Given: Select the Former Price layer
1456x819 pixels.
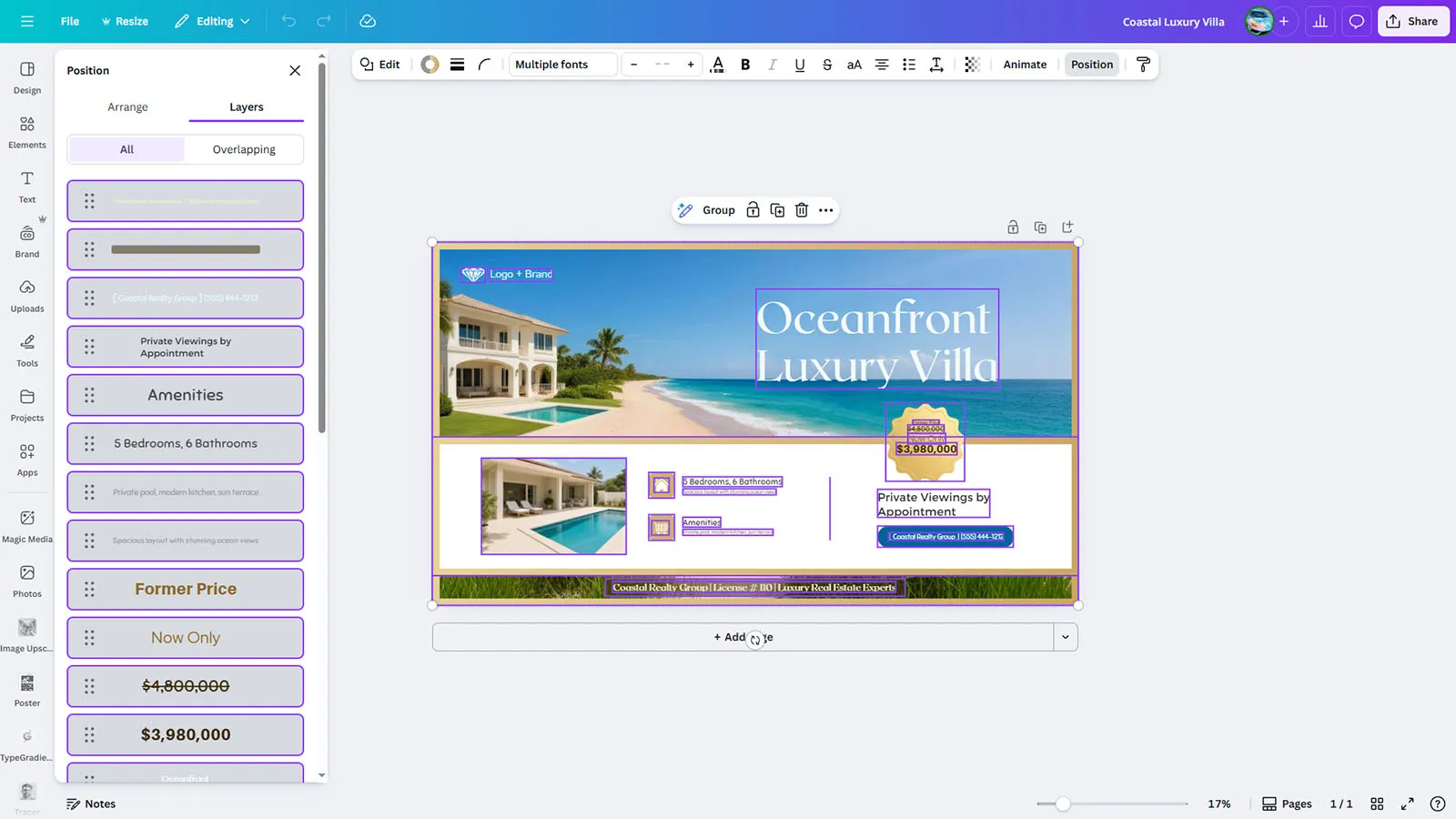Looking at the screenshot, I should pos(186,589).
